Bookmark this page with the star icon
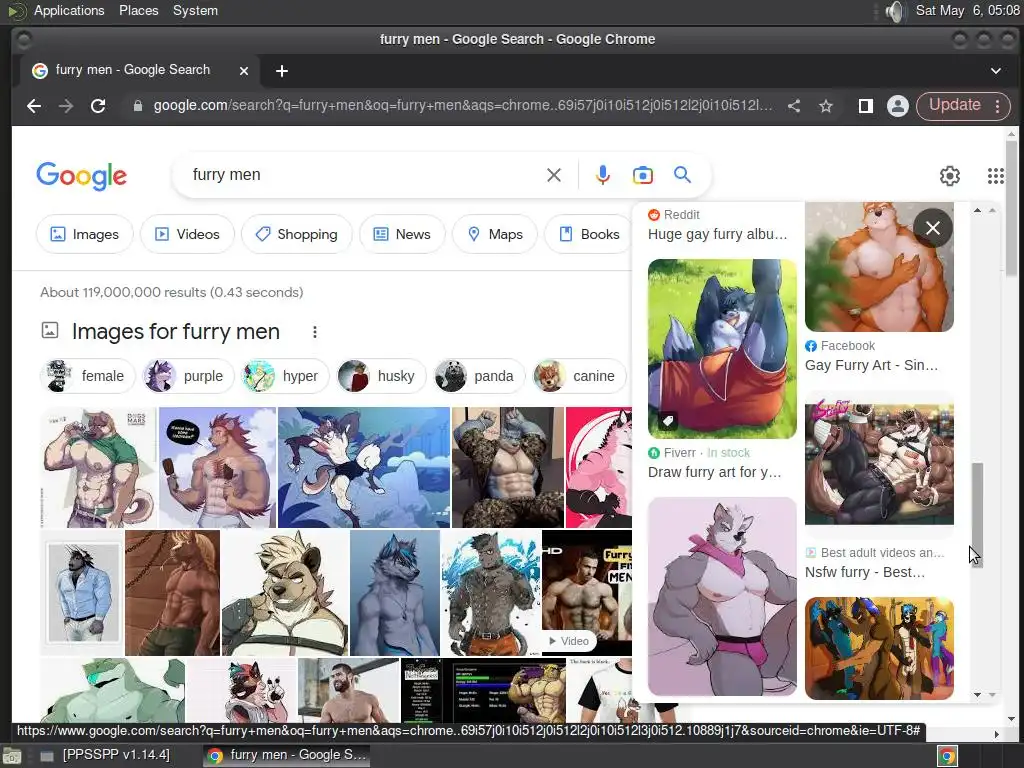This screenshot has width=1024, height=768. click(x=826, y=106)
